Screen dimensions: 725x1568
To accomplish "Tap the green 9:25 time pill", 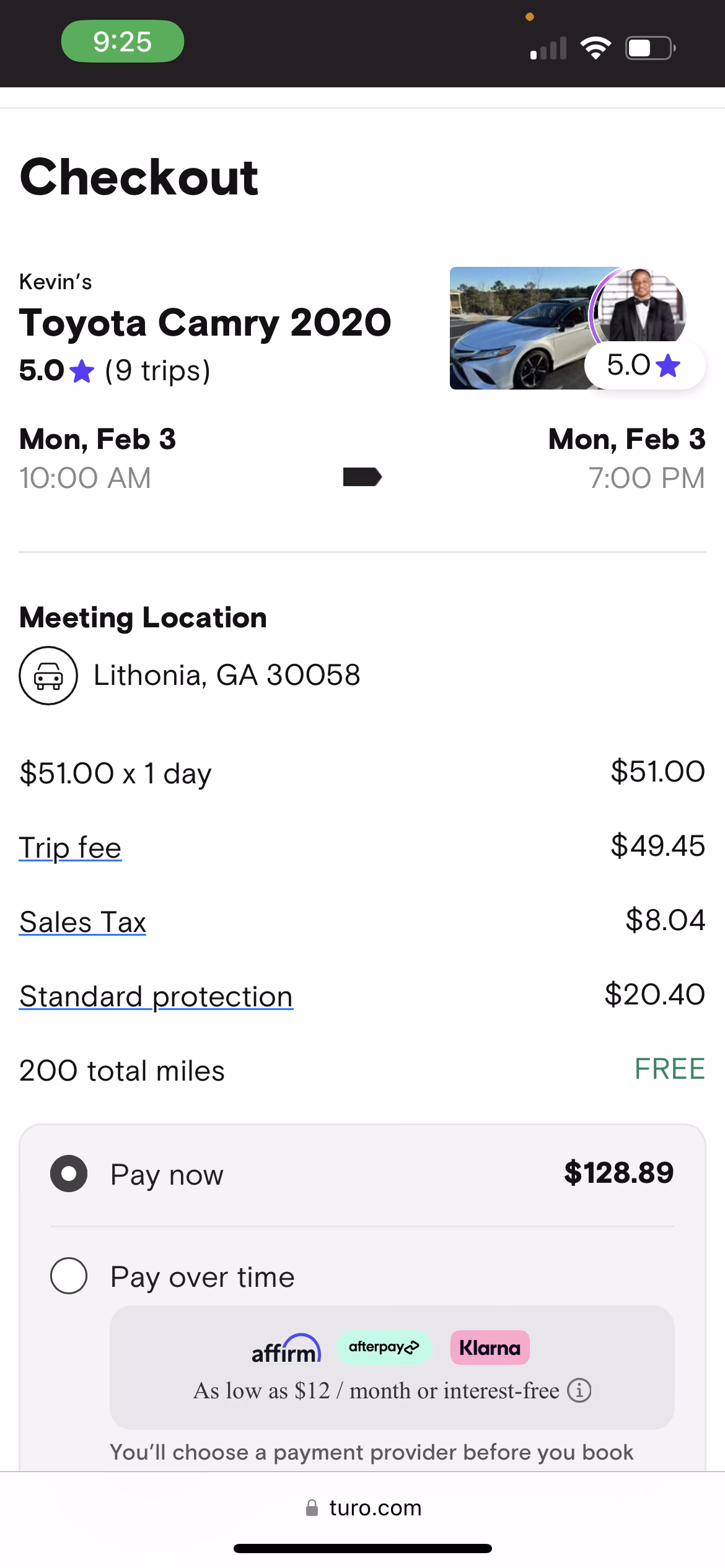I will pyautogui.click(x=123, y=41).
